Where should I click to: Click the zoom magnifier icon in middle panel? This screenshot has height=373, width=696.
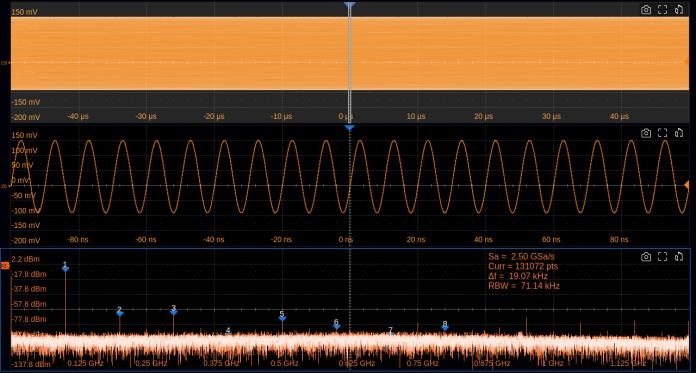point(679,133)
